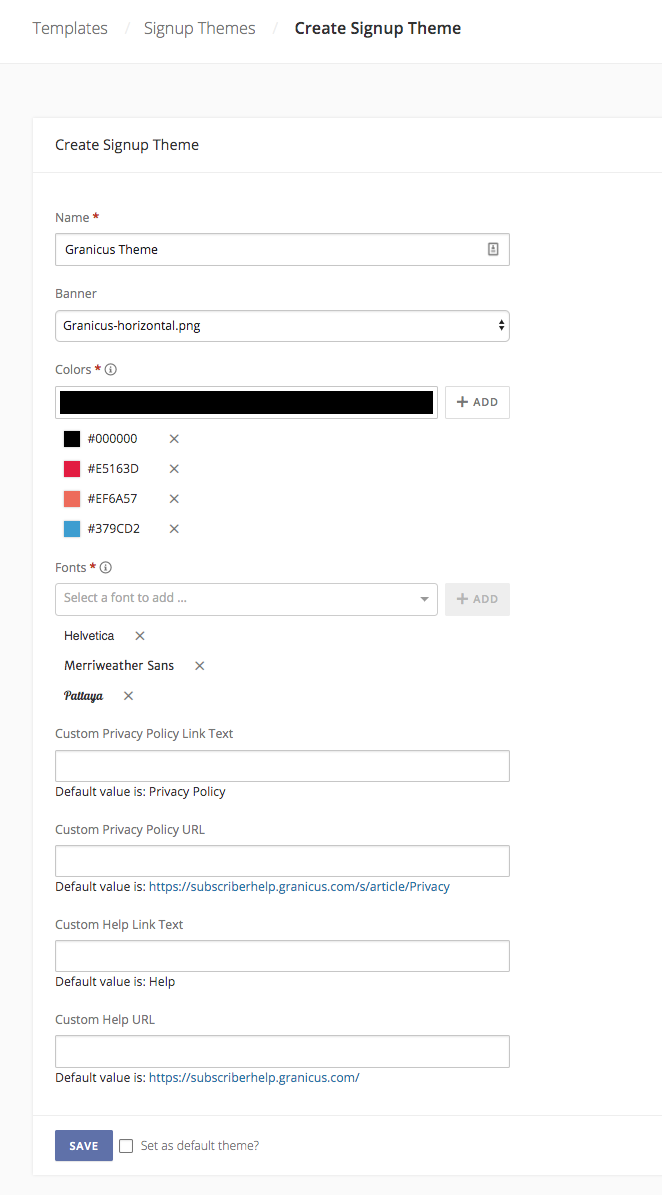This screenshot has height=1195, width=662.
Task: Remove the Helvetica font
Action: pos(138,635)
